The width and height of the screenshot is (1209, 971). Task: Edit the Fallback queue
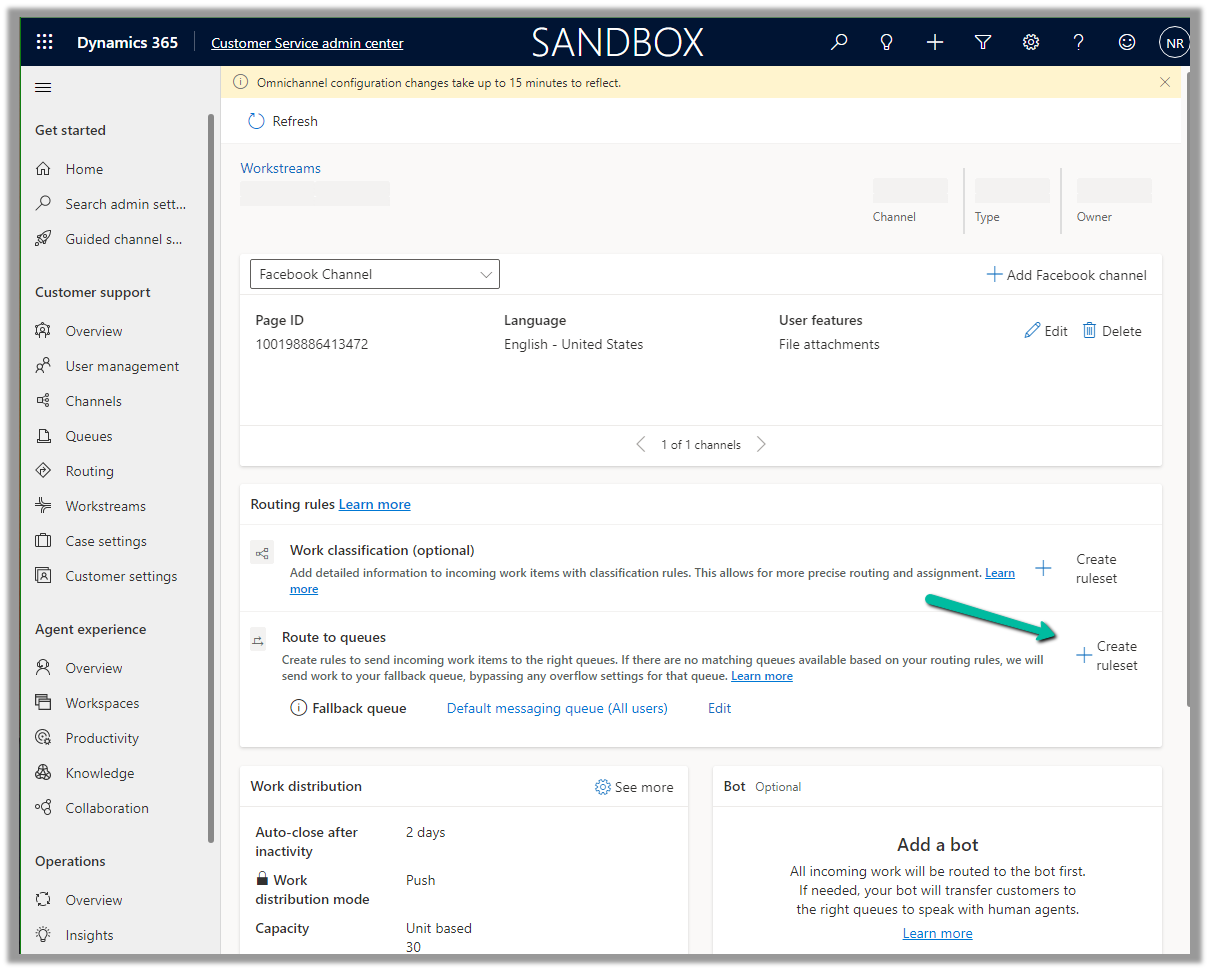pos(720,708)
